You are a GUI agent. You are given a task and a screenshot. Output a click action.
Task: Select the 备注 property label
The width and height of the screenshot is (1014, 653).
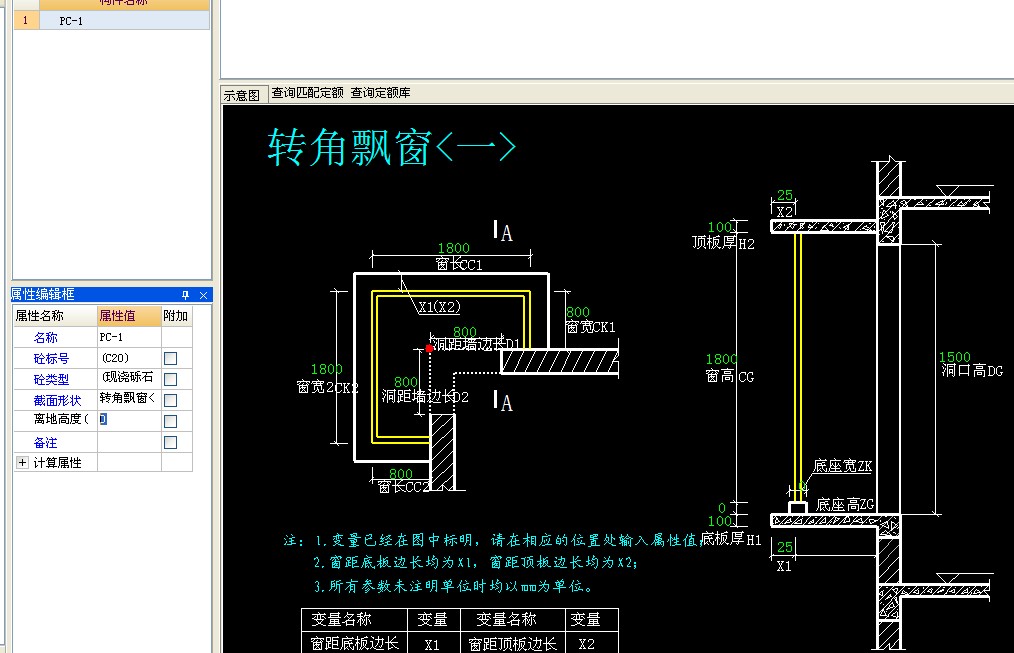[x=46, y=443]
